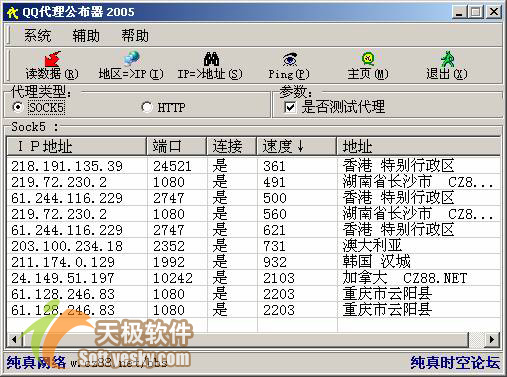Select the row with IP 24.149.51.197
Image resolution: width=507 pixels, height=377 pixels.
click(x=253, y=278)
